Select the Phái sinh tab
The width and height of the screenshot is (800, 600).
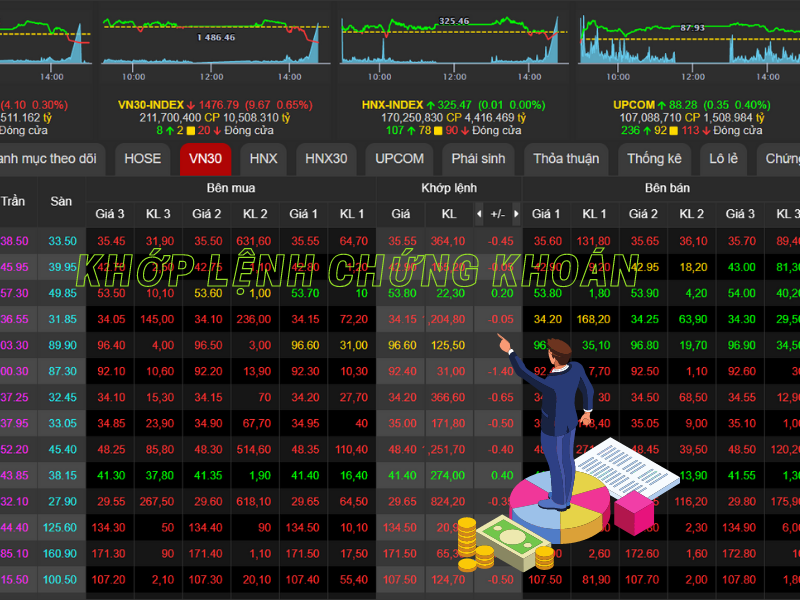click(478, 159)
